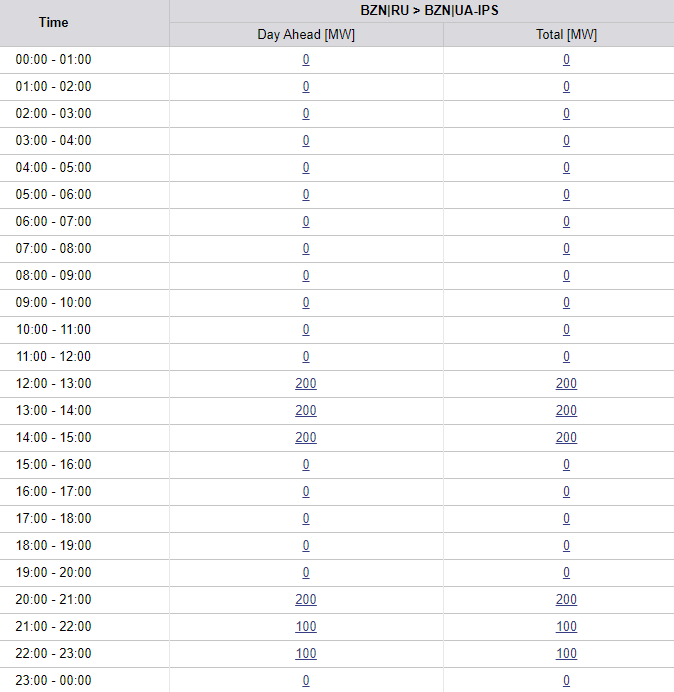The width and height of the screenshot is (674, 692).
Task: Click the Time column header
Action: (54, 23)
